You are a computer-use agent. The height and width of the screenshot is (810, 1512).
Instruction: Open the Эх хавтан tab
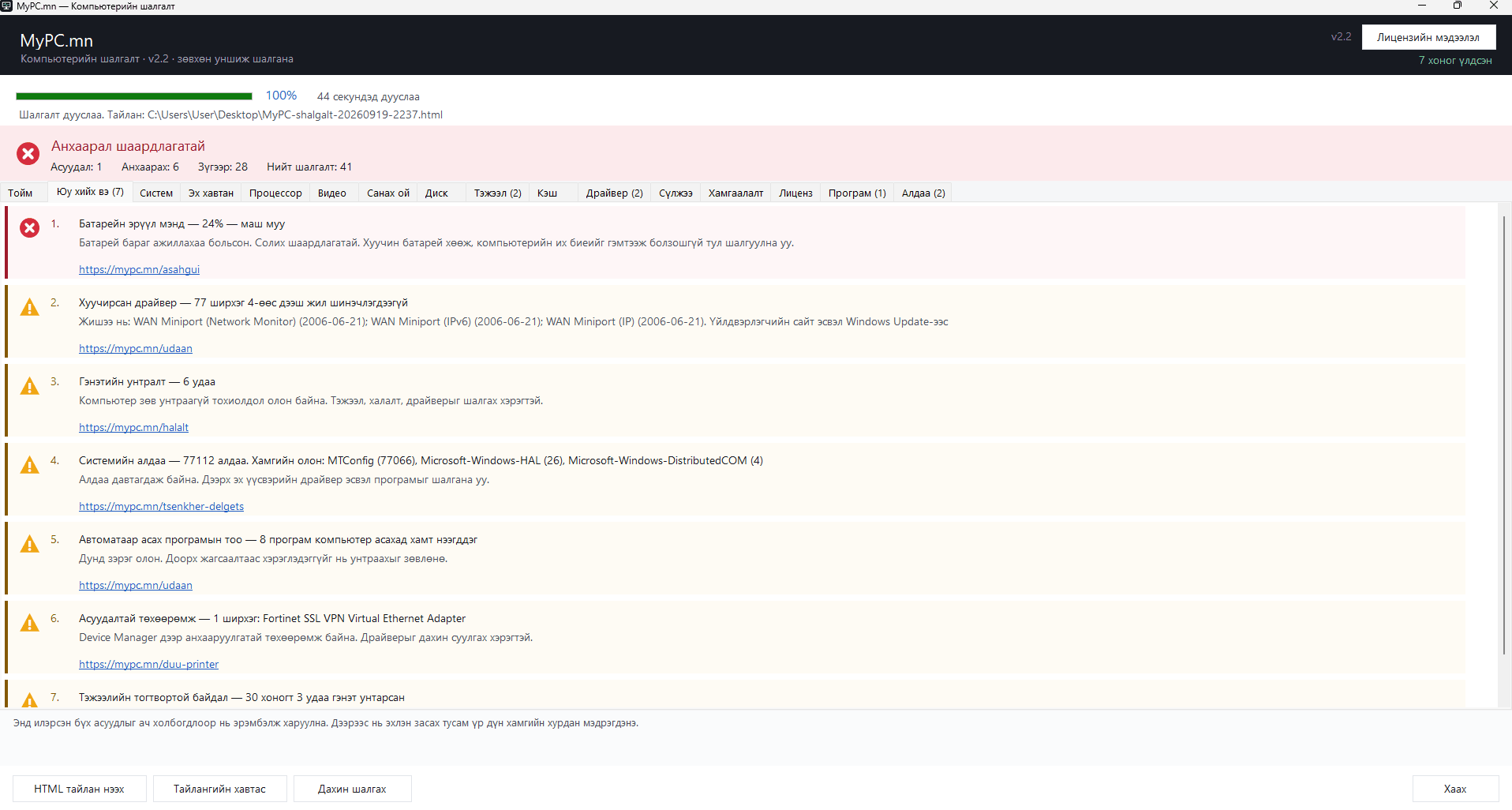(211, 193)
